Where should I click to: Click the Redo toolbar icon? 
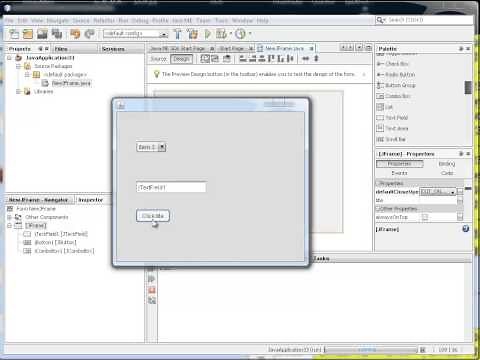(x=89, y=34)
